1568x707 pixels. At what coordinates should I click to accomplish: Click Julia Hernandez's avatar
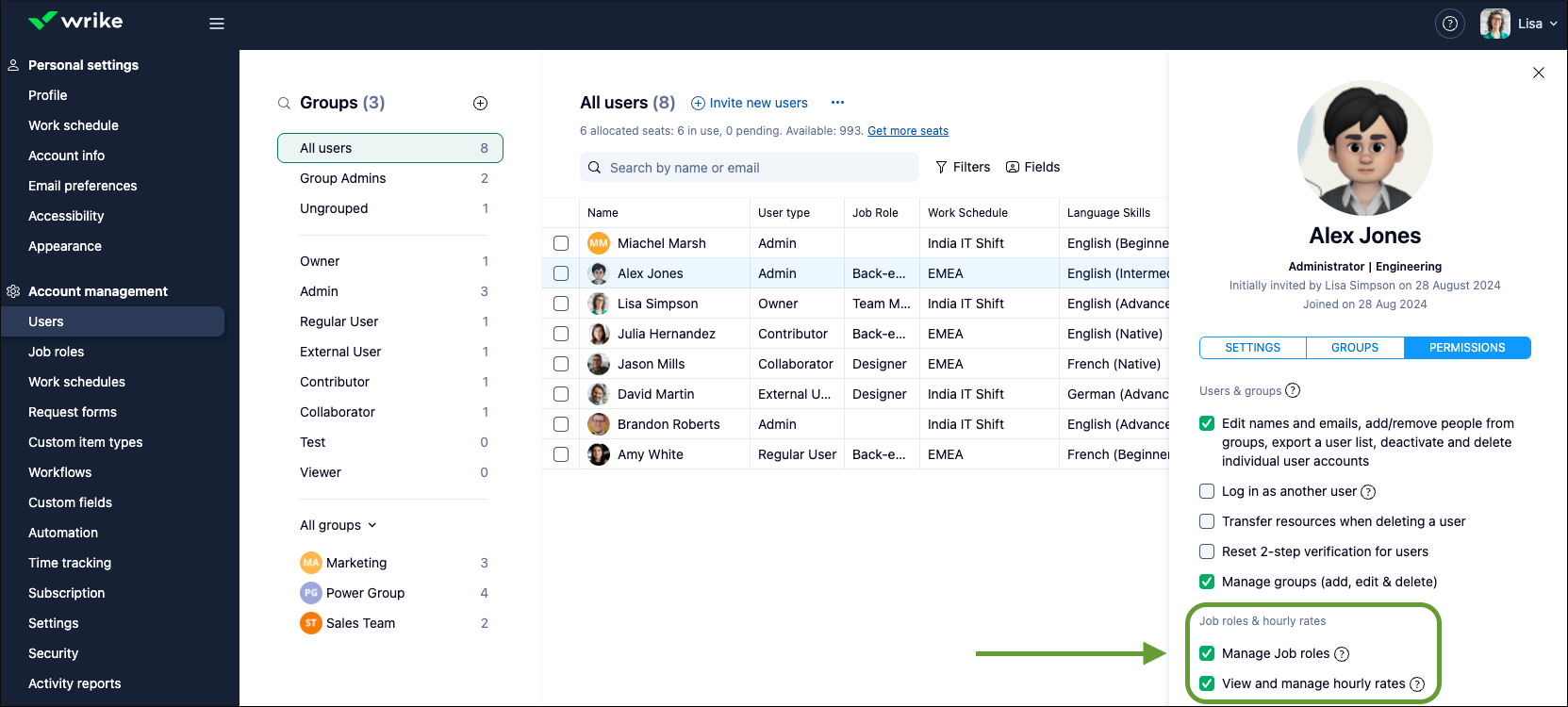tap(599, 334)
